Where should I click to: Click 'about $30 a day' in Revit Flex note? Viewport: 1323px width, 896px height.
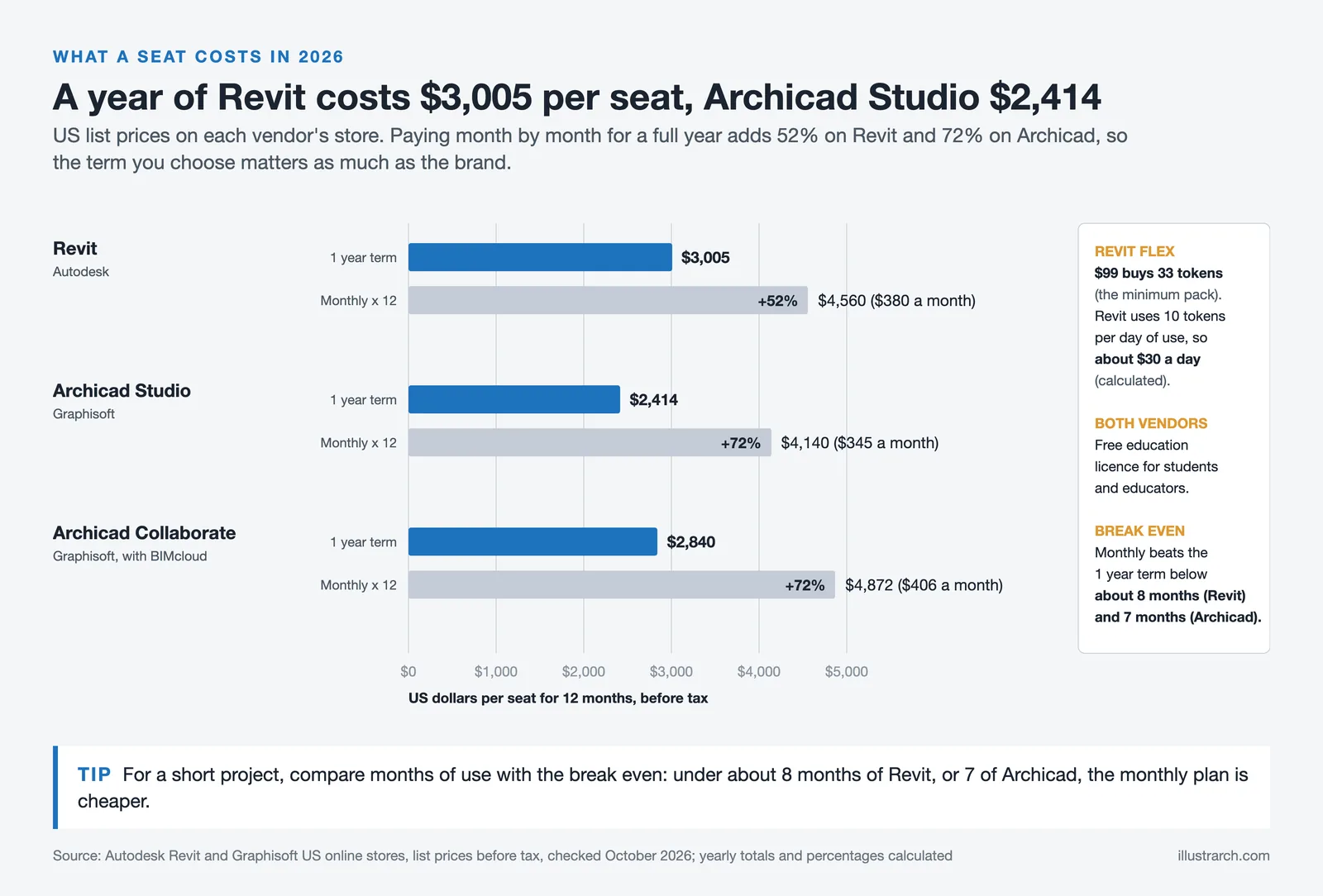tap(1147, 359)
